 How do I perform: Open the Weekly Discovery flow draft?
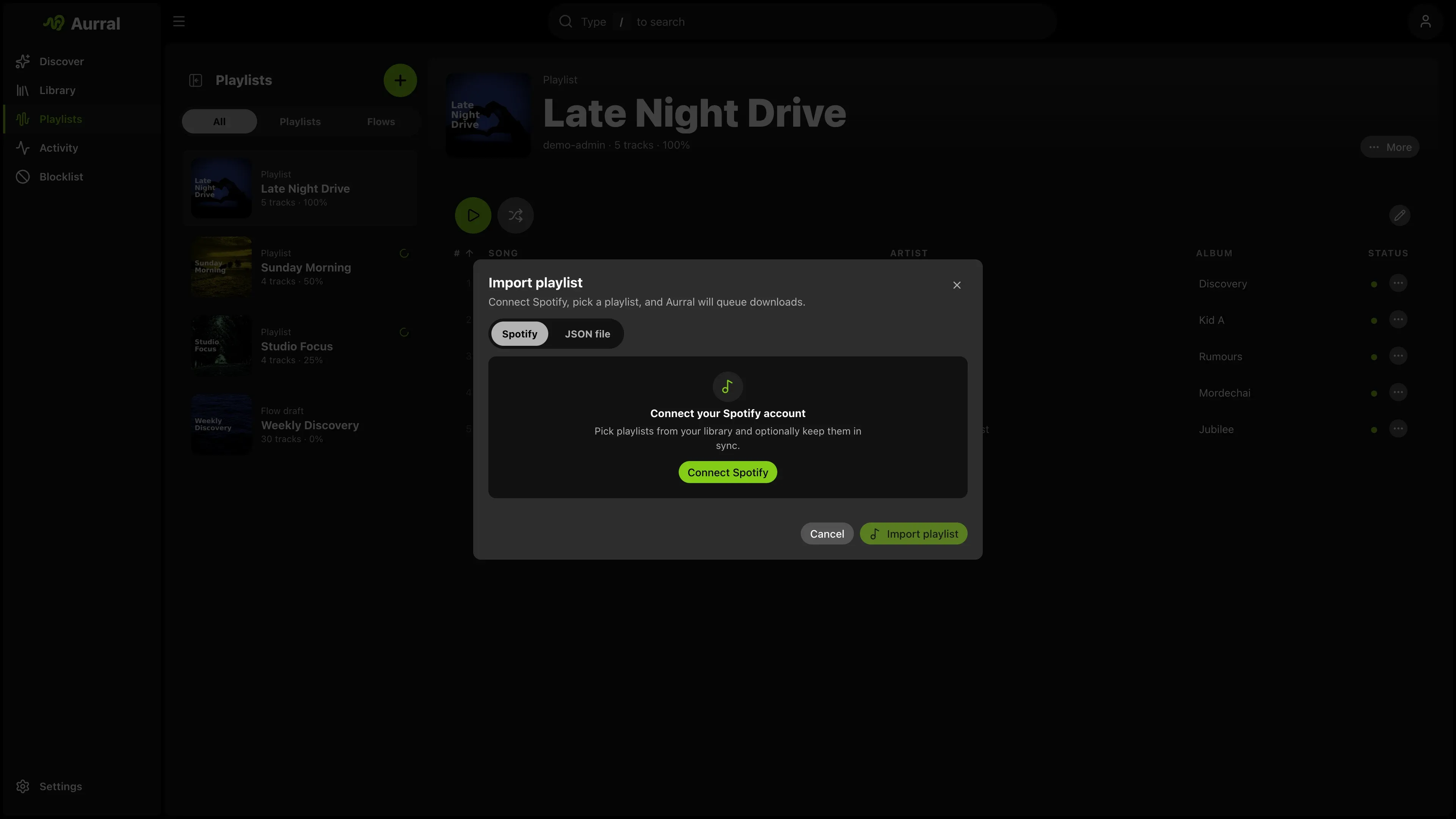tap(300, 425)
